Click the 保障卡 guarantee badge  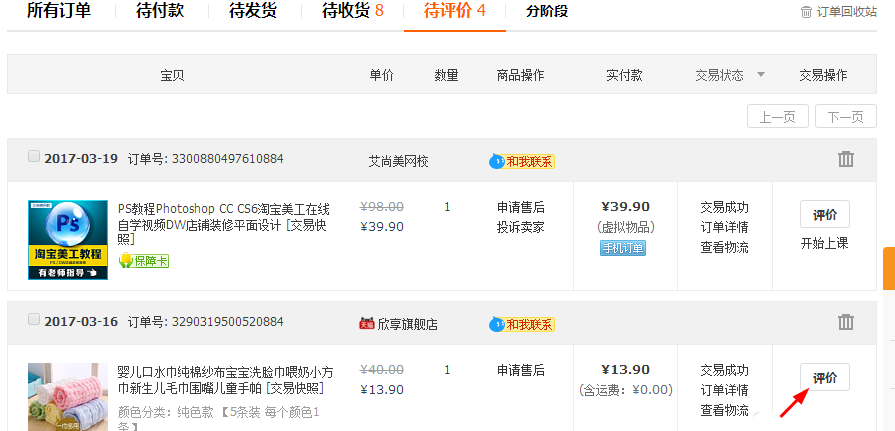(143, 261)
